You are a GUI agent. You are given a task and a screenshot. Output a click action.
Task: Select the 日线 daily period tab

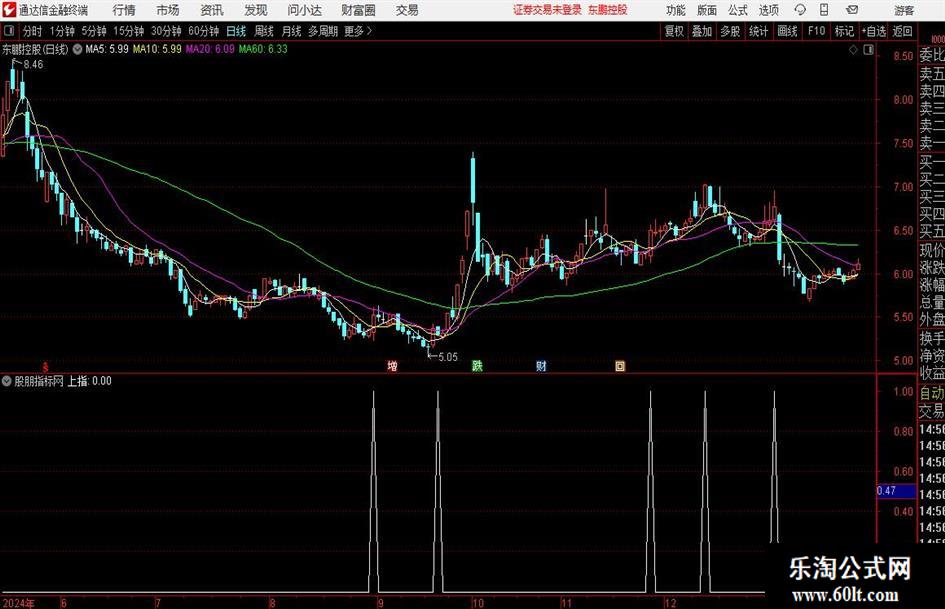click(236, 31)
